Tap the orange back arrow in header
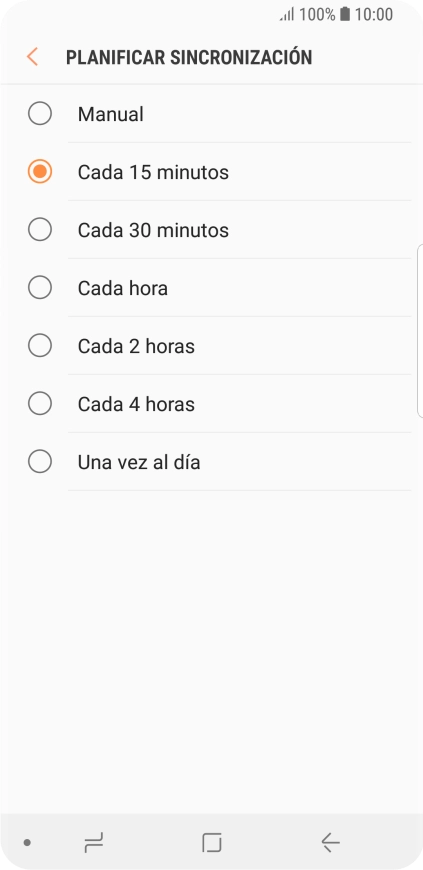This screenshot has height=870, width=423. (32, 57)
